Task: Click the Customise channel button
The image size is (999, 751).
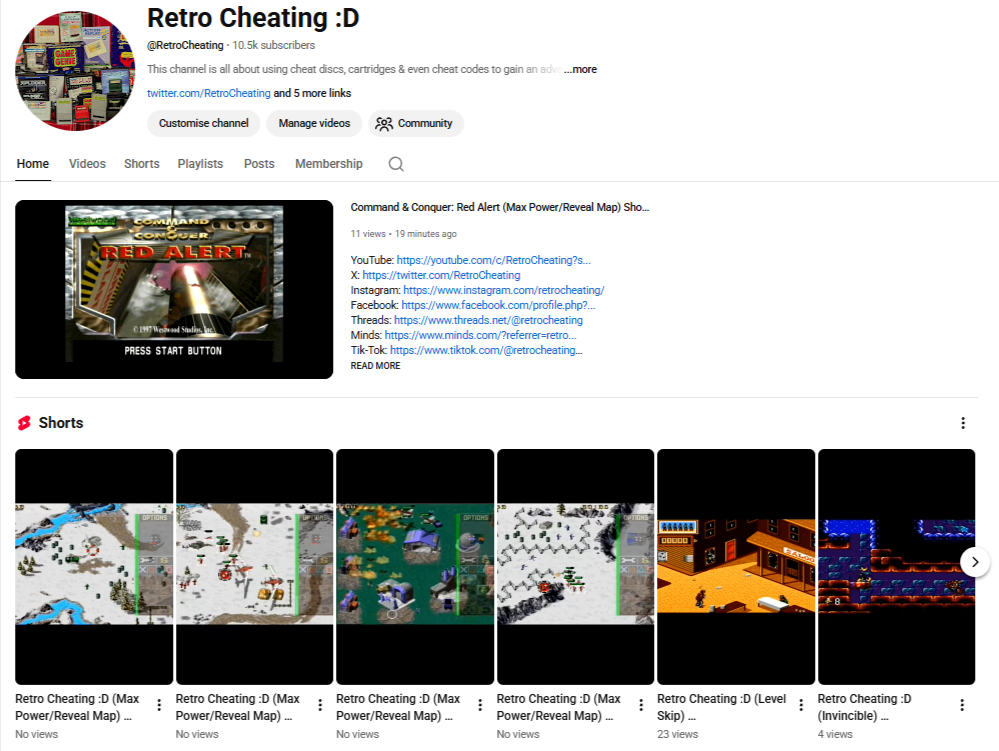Action: (x=203, y=123)
